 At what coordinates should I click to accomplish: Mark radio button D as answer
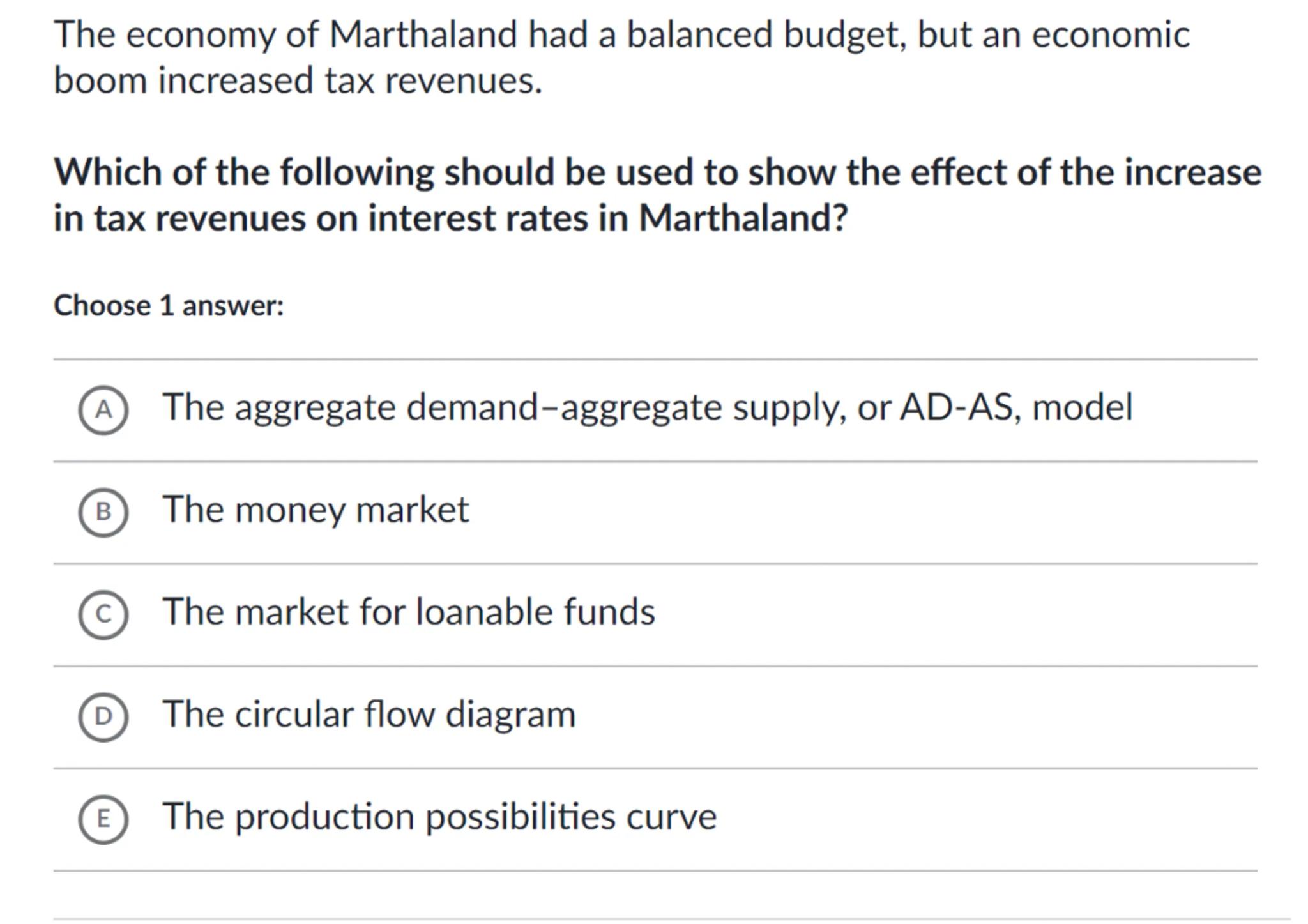point(103,716)
